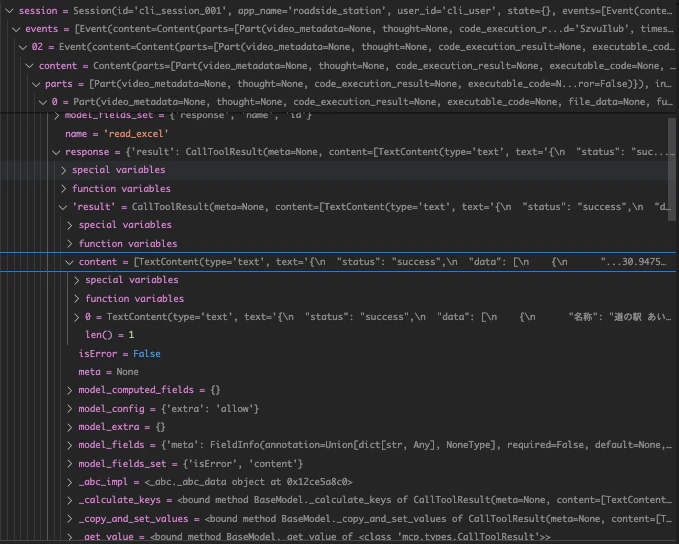
Task: Expand function variables under response
Action: [x=63, y=189]
